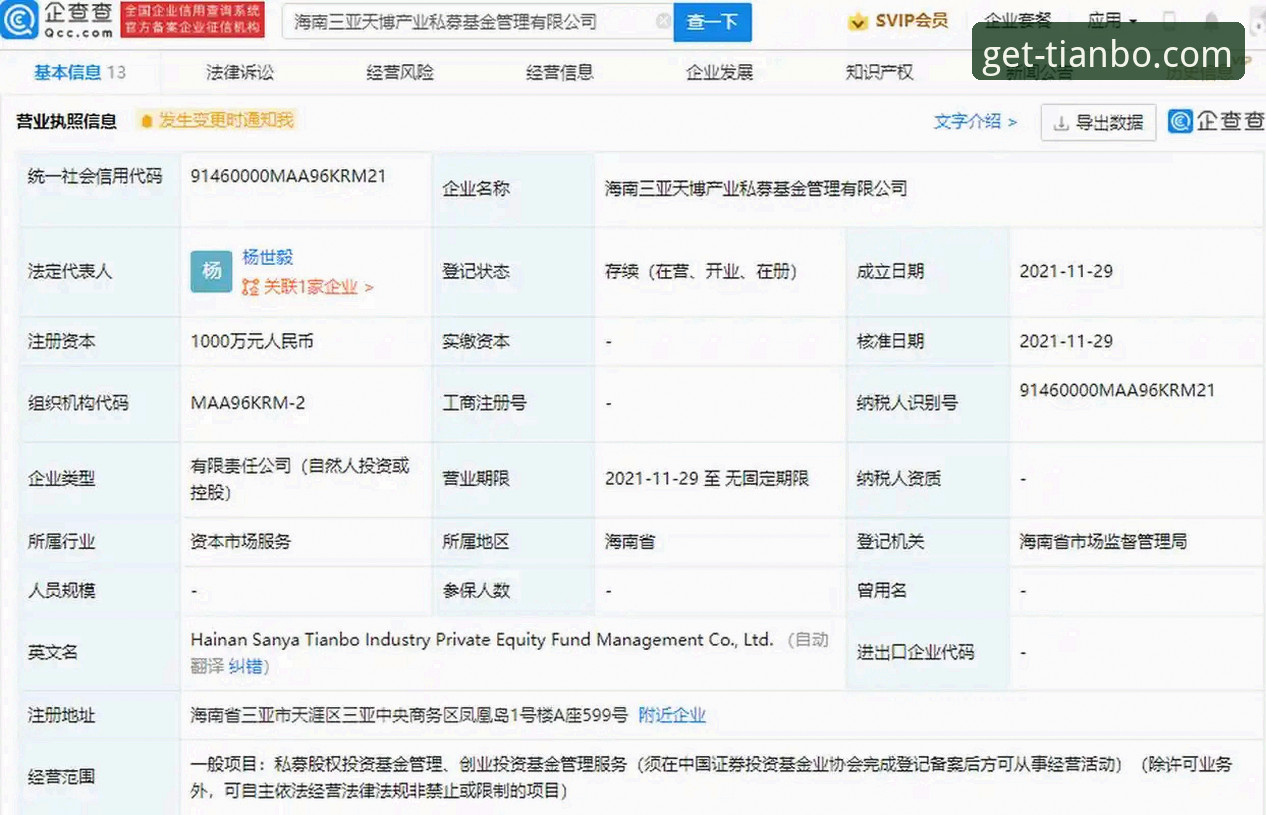Click the 杨 avatar badge of legal representative
Screen dimensions: 1266x815
211,271
